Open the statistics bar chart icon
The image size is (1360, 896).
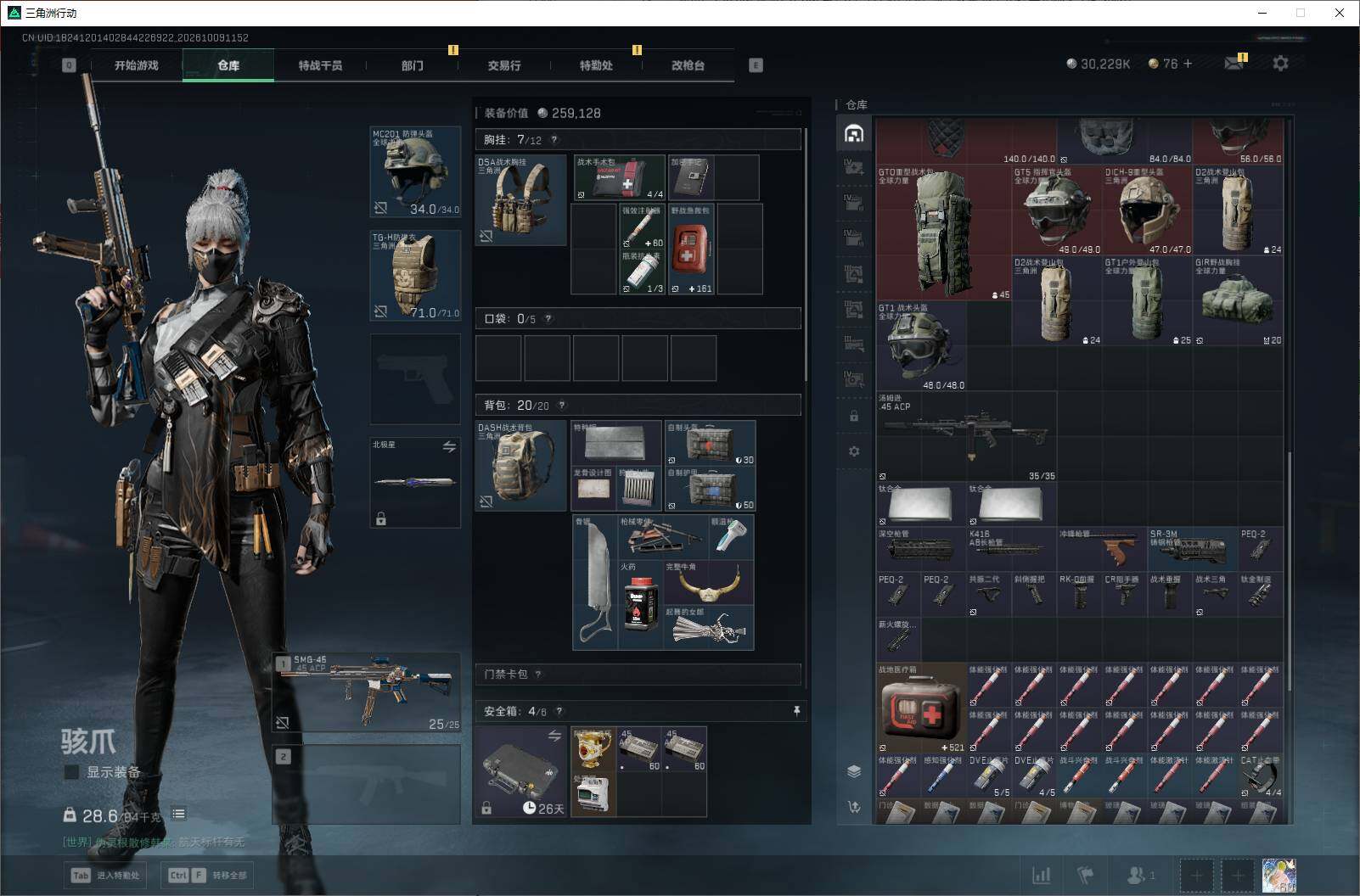click(1041, 875)
